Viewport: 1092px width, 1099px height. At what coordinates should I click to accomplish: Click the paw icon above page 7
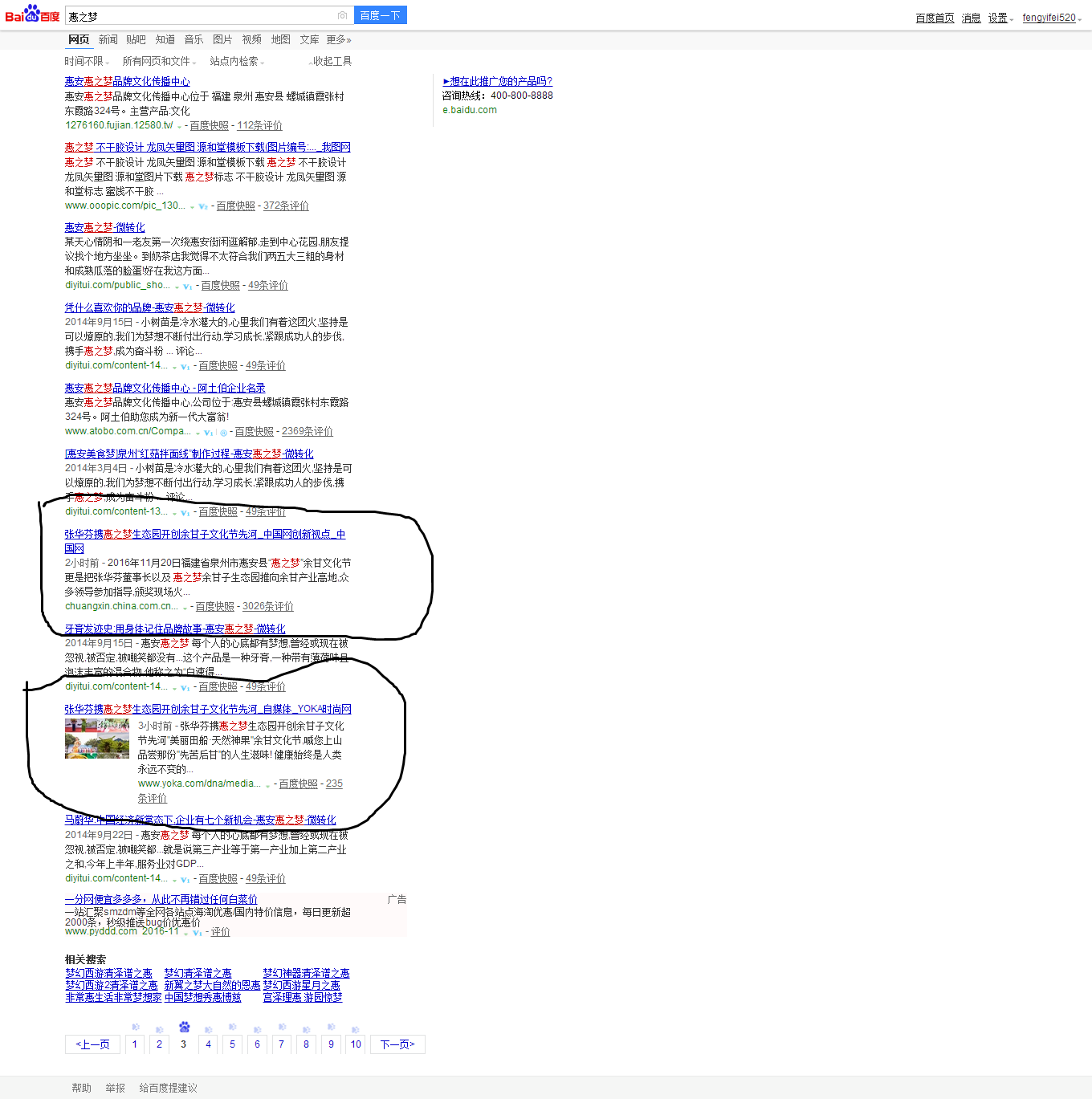[x=282, y=1027]
